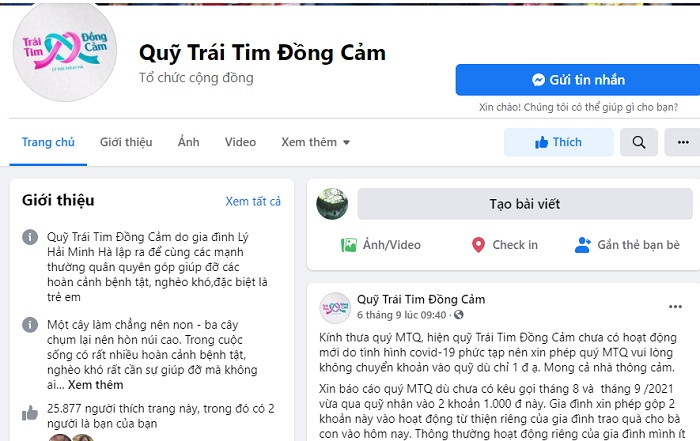Switch to the Ảnh tab

click(x=188, y=142)
